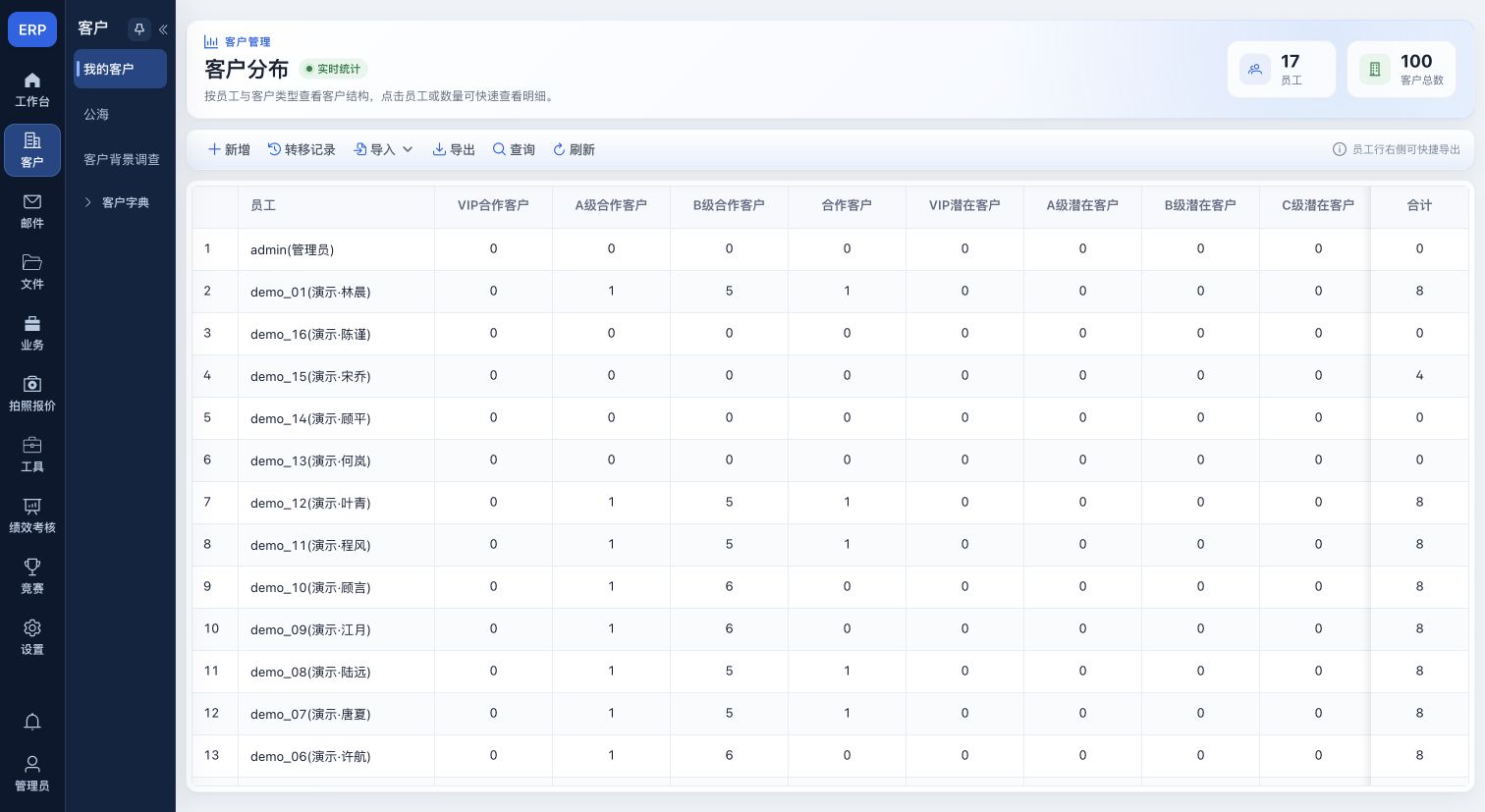The height and width of the screenshot is (812, 1485).
Task: Open the 工具 toolbox sidebar icon
Action: (x=32, y=455)
